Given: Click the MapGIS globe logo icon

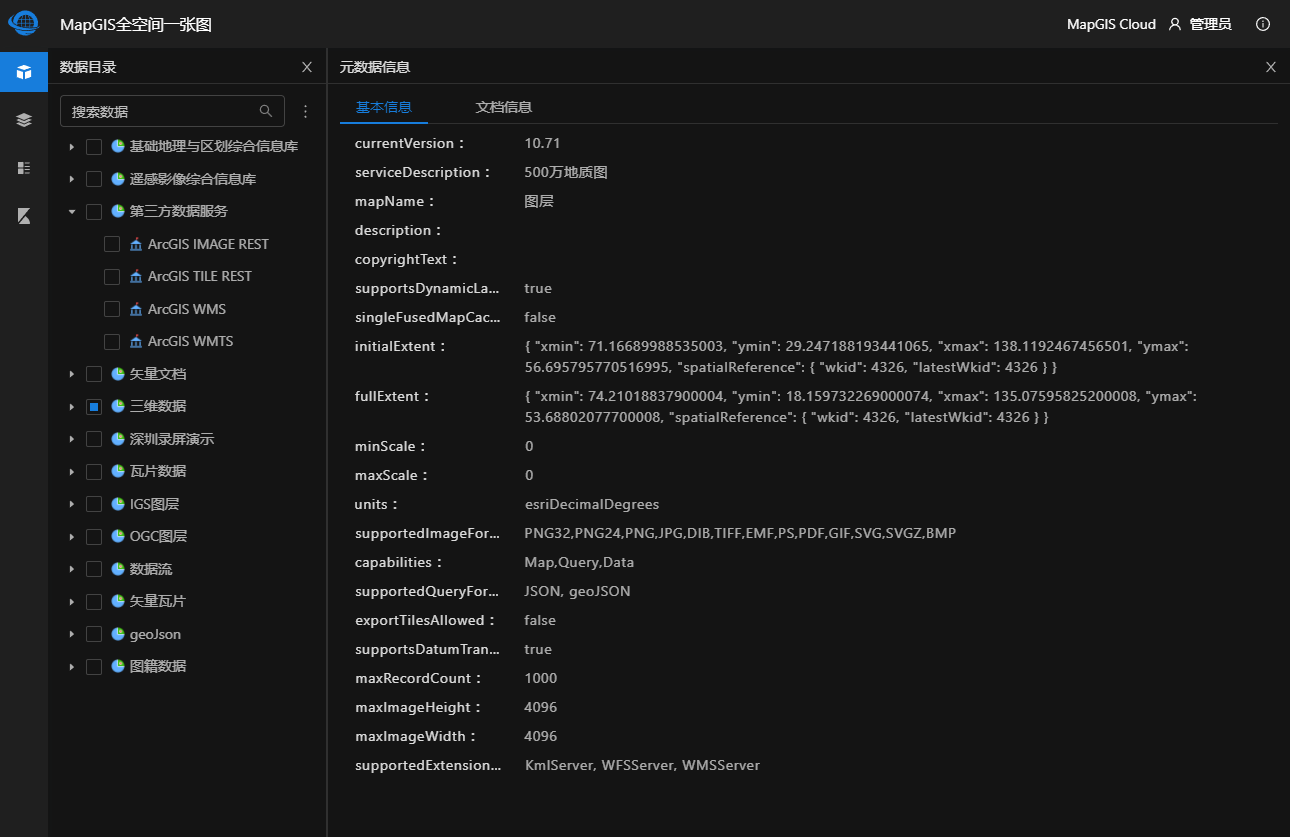Looking at the screenshot, I should coord(23,22).
